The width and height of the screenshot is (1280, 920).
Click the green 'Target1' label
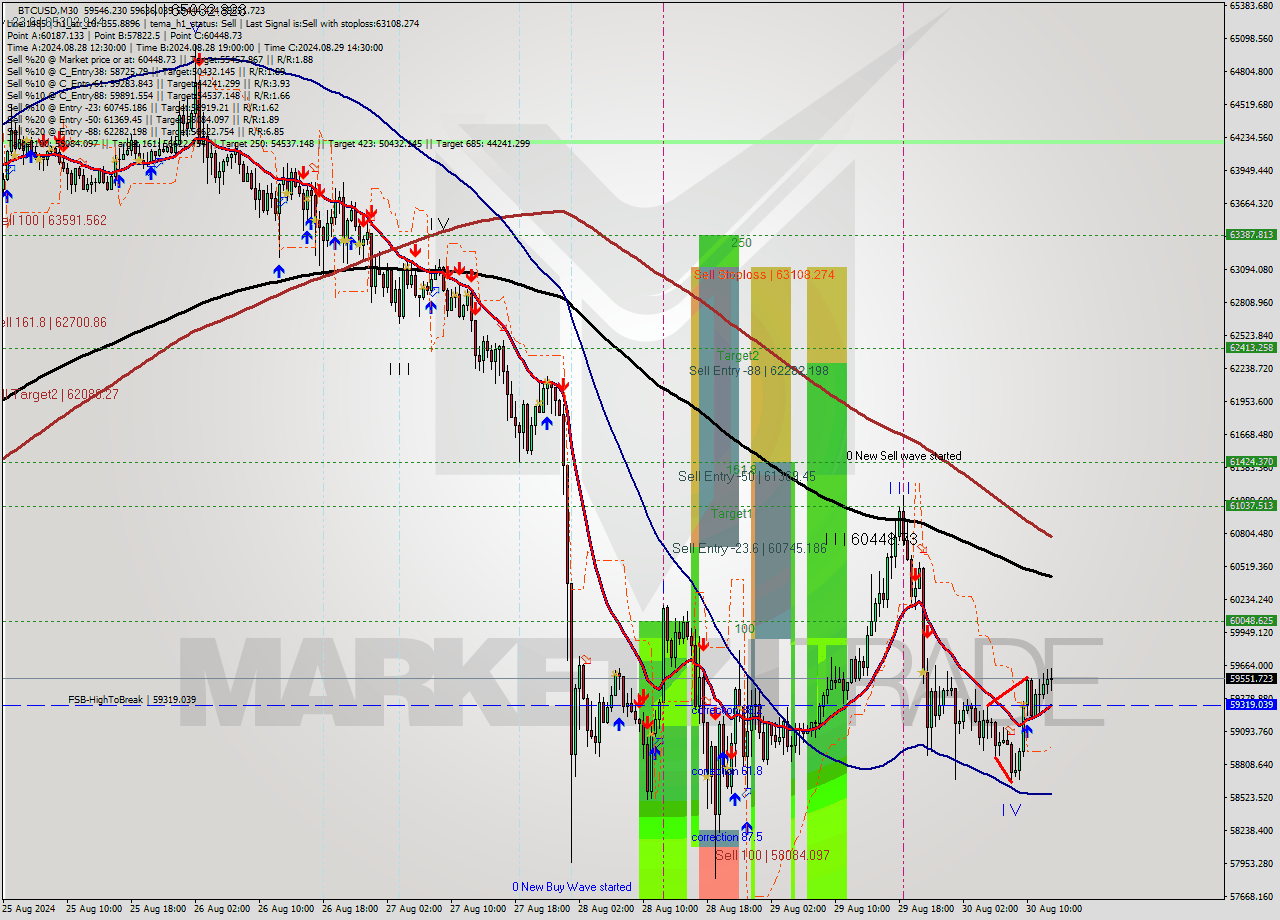click(731, 513)
